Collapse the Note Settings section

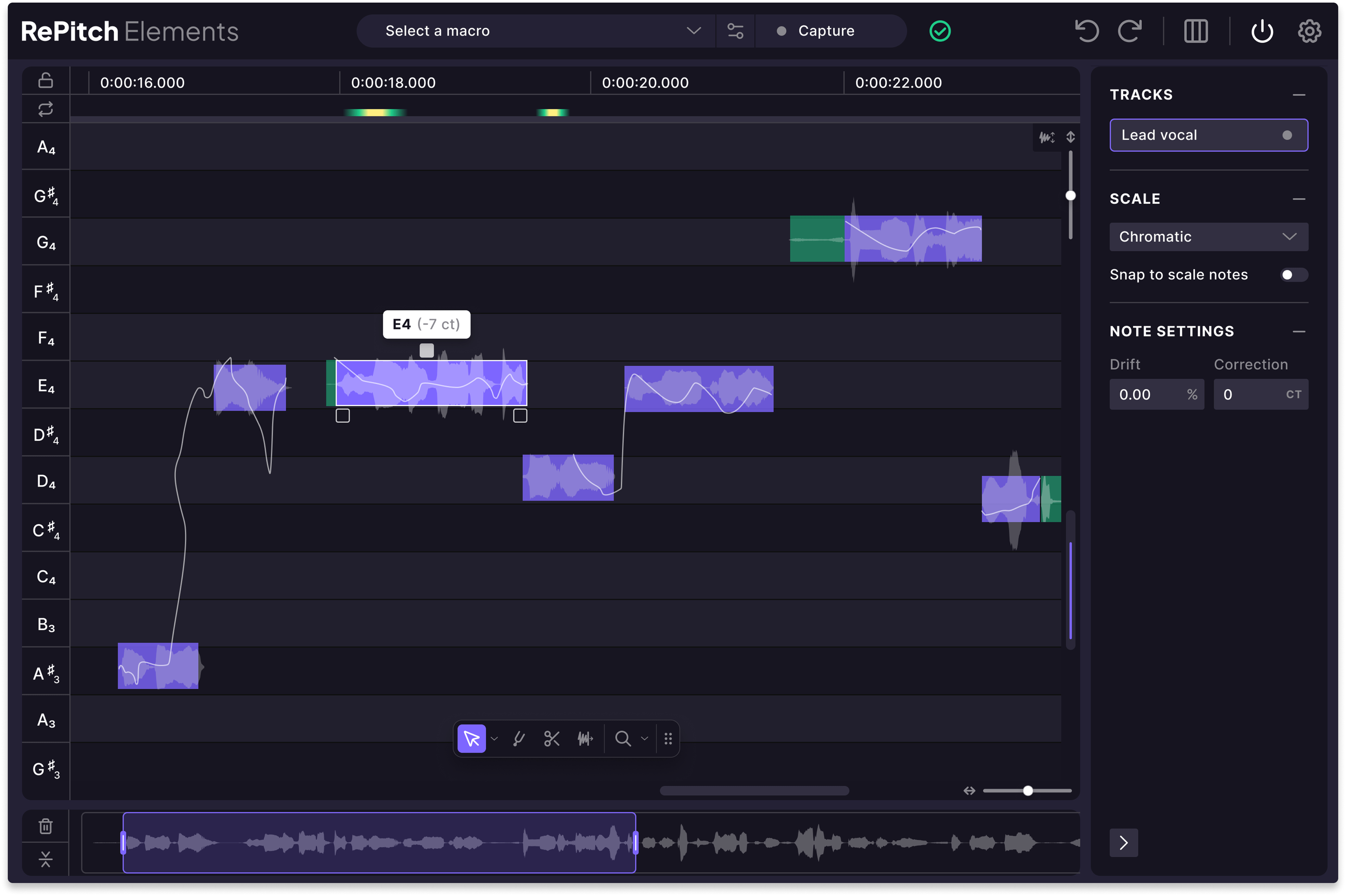click(1299, 332)
